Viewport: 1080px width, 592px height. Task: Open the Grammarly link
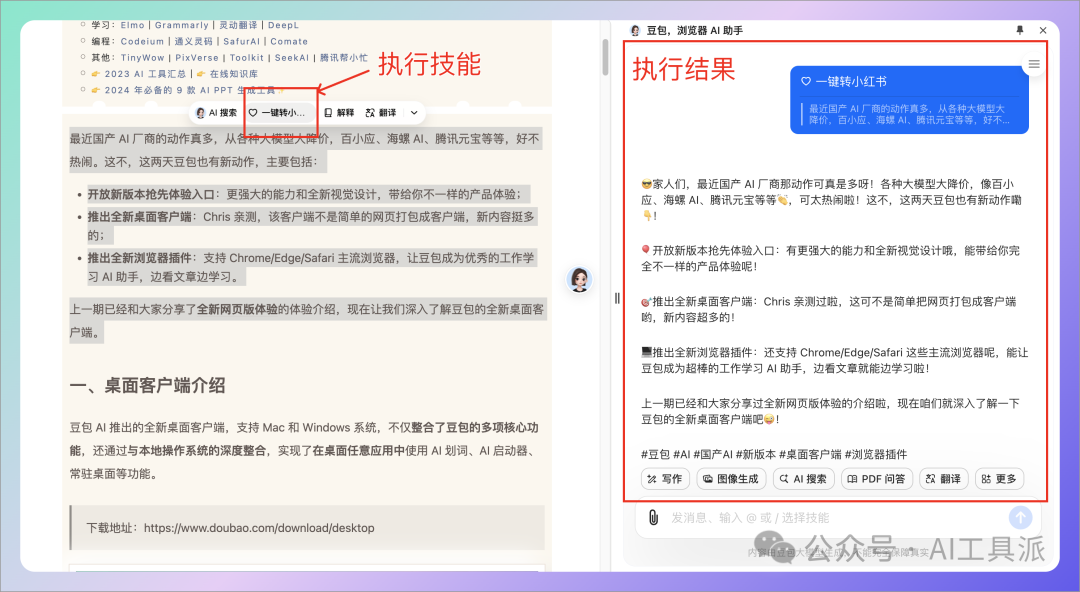[x=181, y=25]
